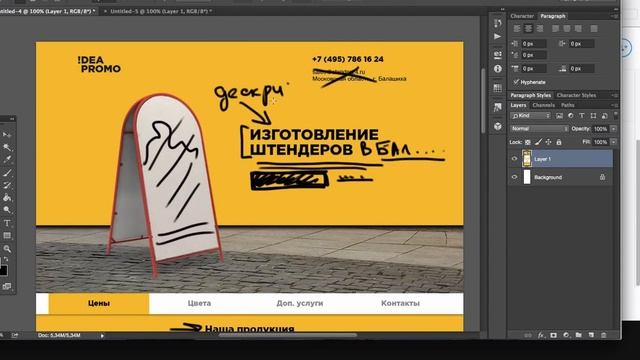The height and width of the screenshot is (360, 640).
Task: Click the layer Opacity value field
Action: pyautogui.click(x=600, y=129)
